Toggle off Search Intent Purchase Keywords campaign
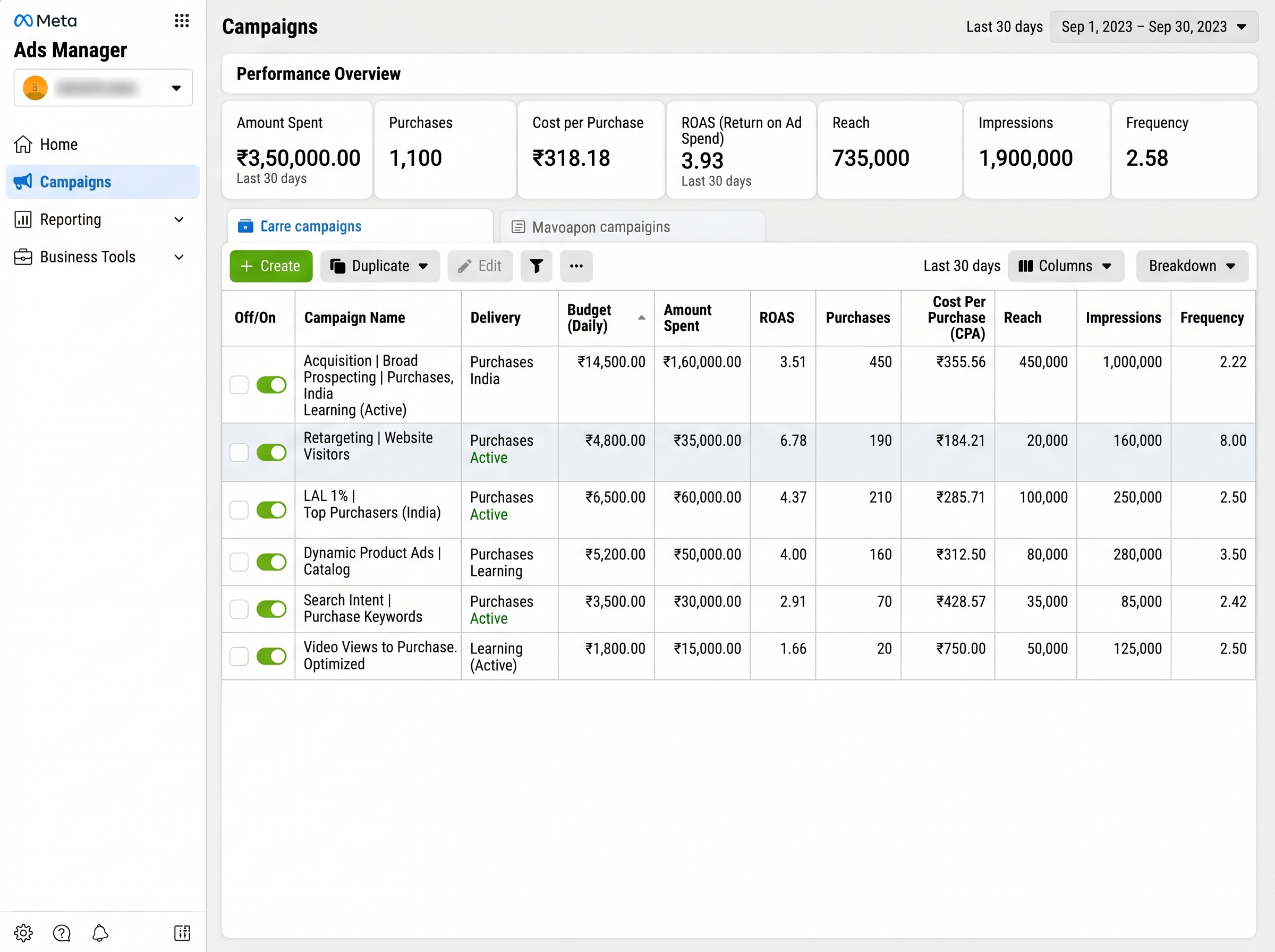The image size is (1275, 952). (x=271, y=609)
